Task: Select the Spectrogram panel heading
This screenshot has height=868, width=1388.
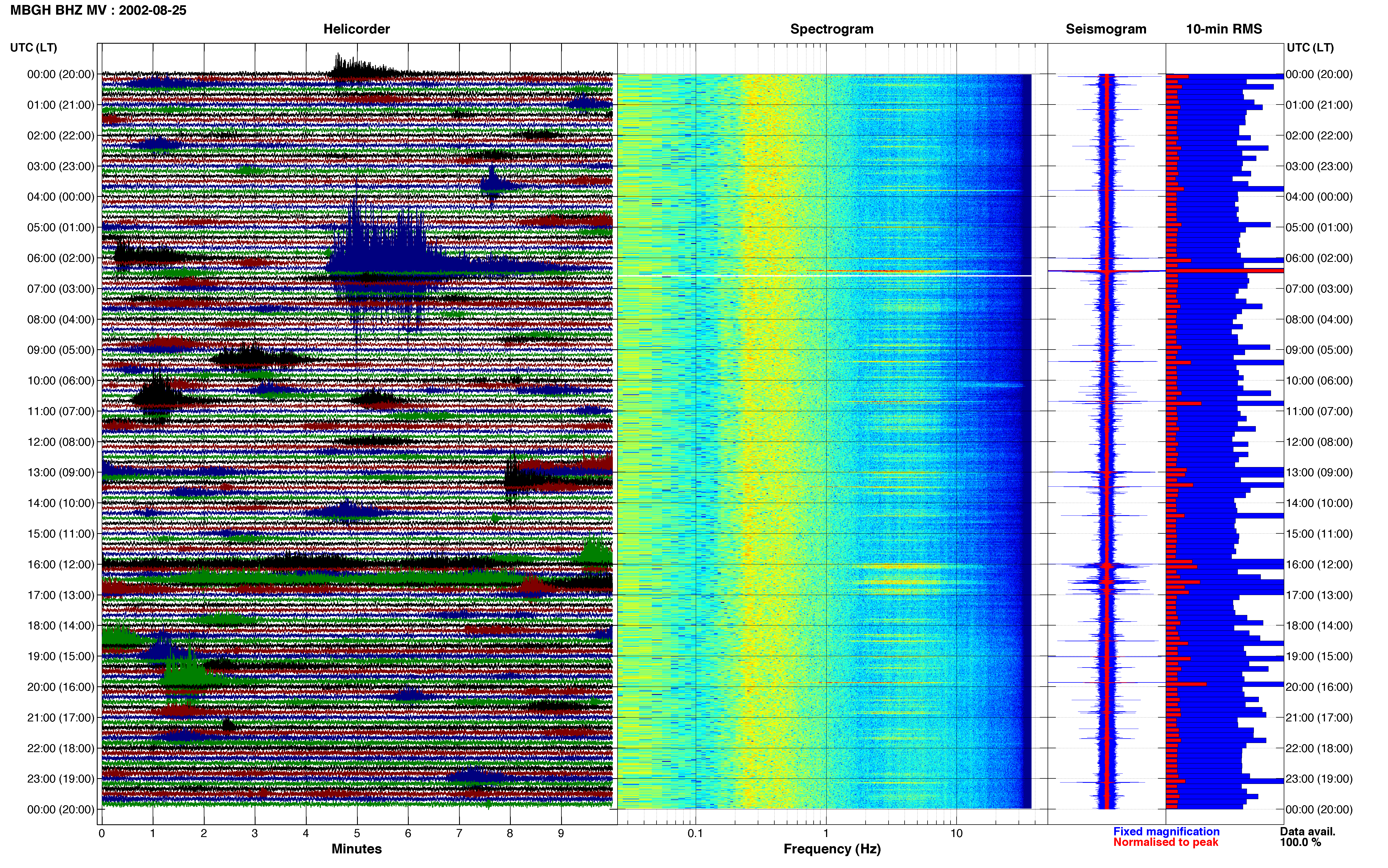Action: coord(832,29)
